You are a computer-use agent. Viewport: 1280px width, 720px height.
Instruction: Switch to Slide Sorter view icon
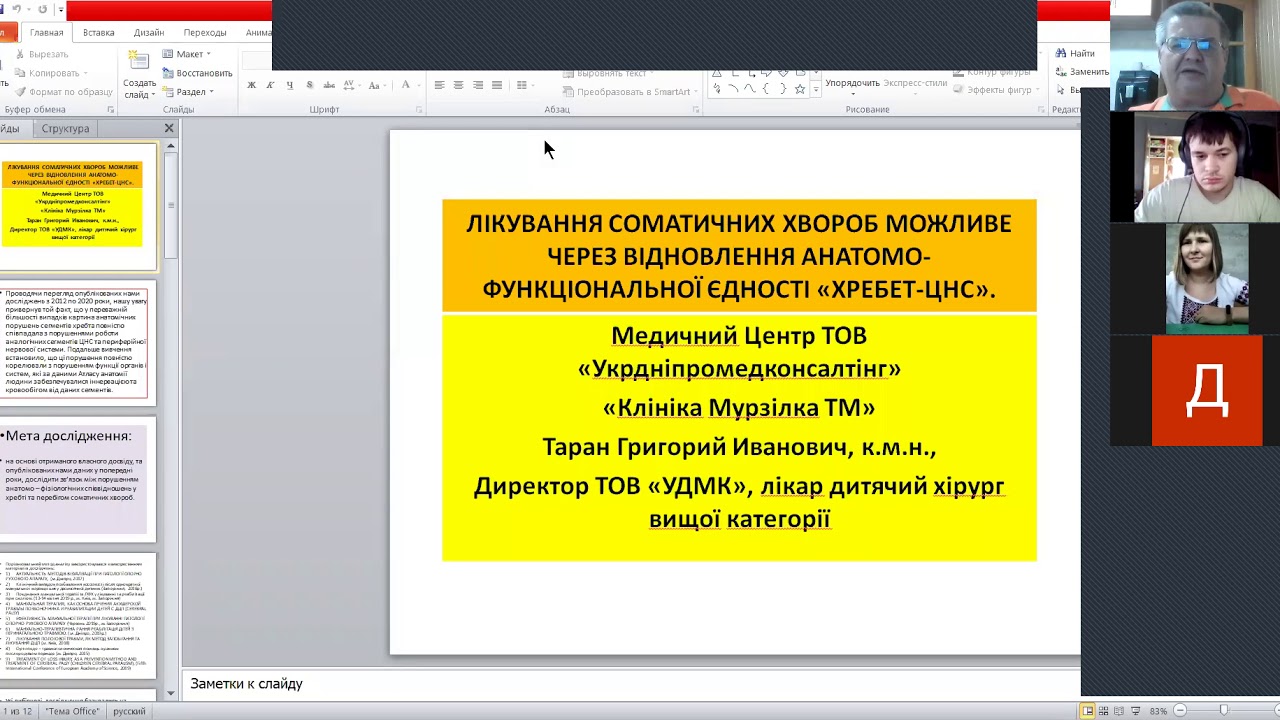1105,711
